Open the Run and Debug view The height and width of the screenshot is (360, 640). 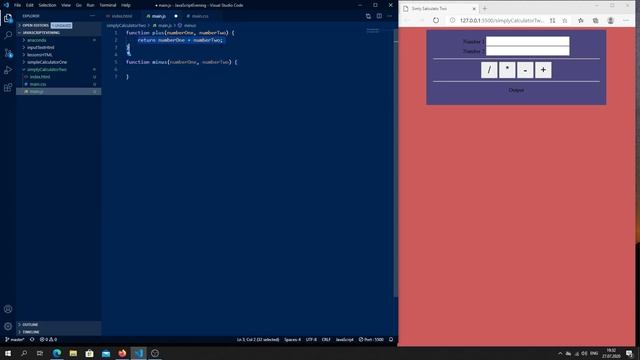tap(8, 70)
